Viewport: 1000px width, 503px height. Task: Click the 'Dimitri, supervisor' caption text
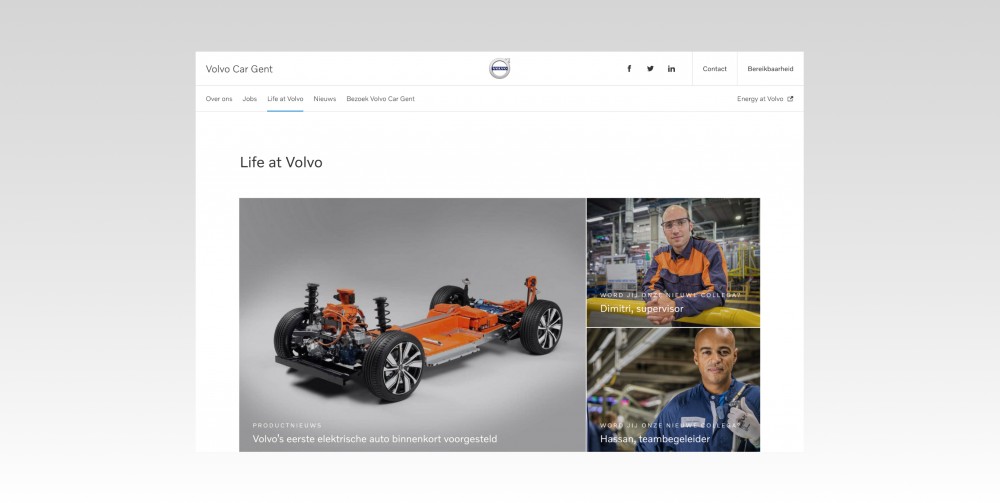click(x=642, y=309)
